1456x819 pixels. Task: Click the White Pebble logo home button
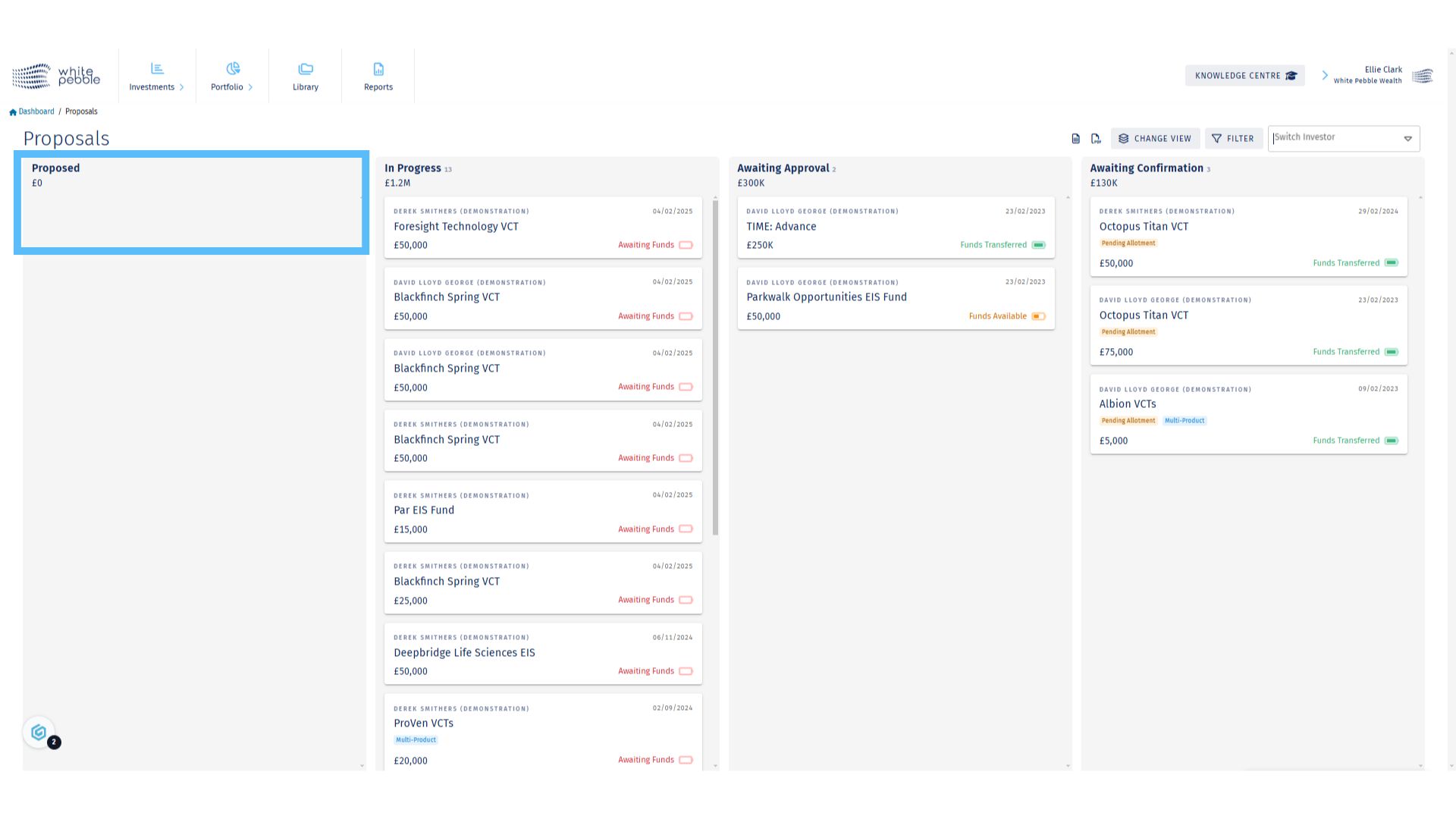pos(55,75)
